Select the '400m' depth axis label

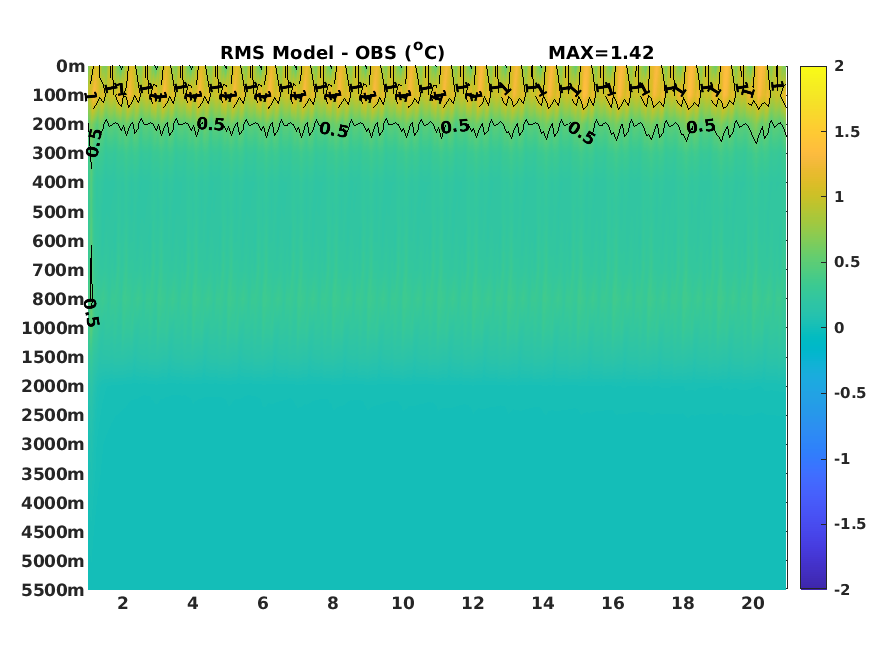coord(58,182)
